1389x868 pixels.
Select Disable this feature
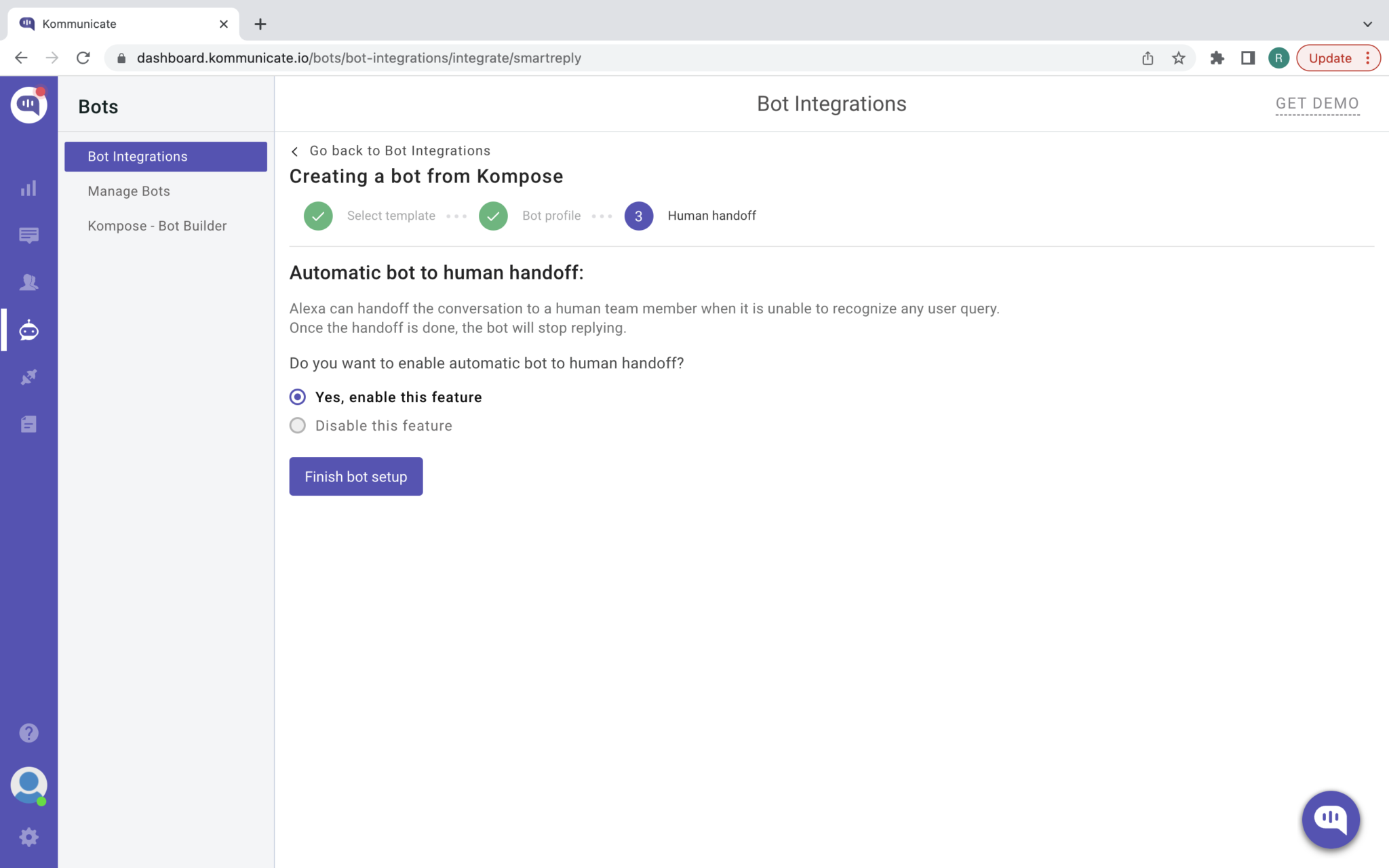point(297,425)
